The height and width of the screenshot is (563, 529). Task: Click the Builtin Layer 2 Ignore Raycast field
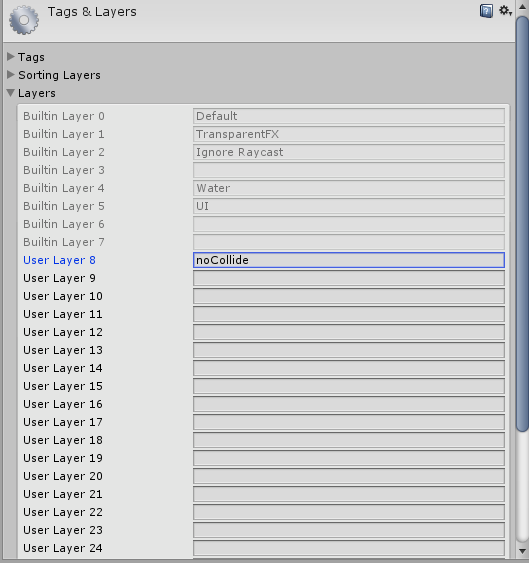349,152
